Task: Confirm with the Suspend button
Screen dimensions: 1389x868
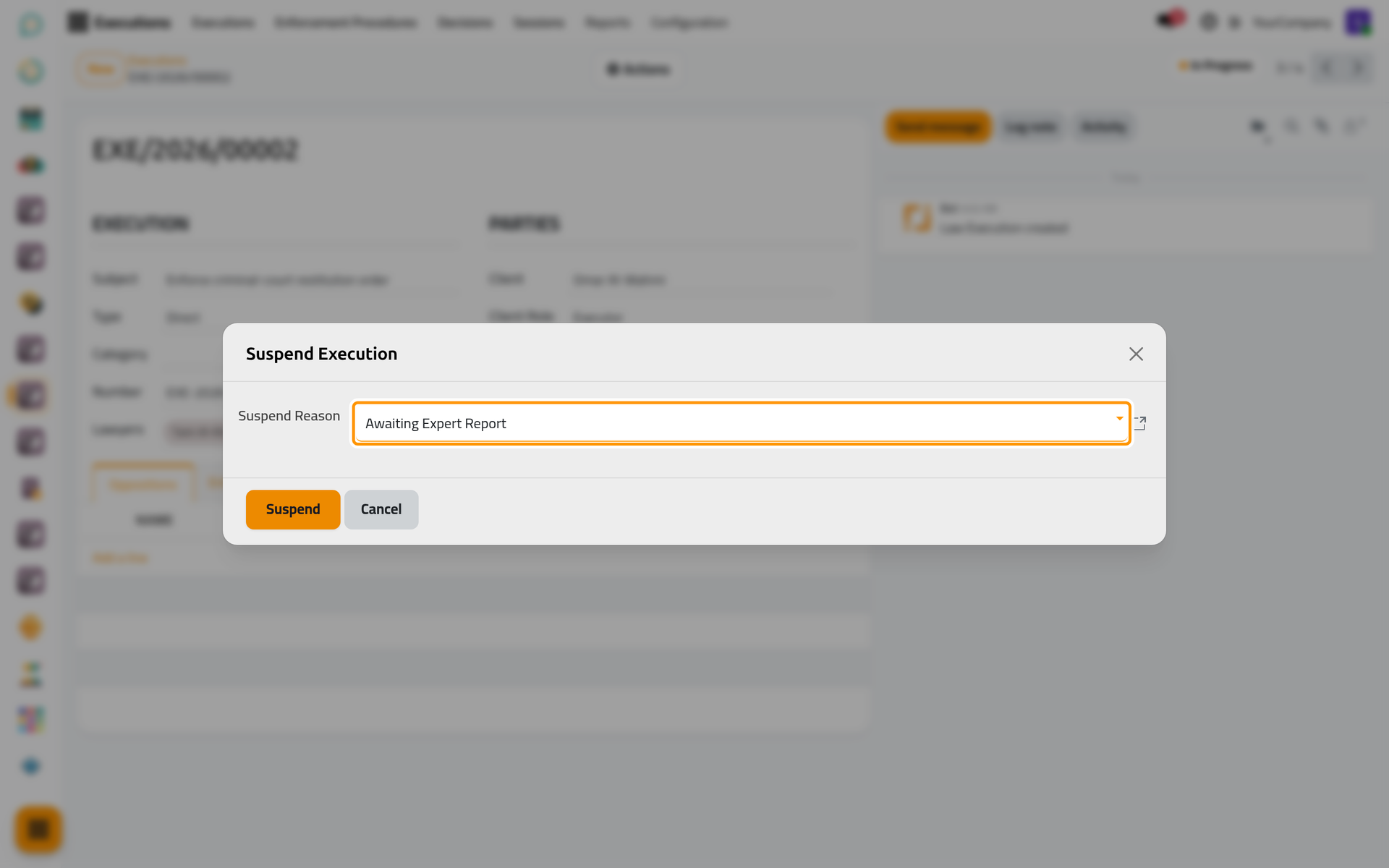Action: pyautogui.click(x=292, y=509)
